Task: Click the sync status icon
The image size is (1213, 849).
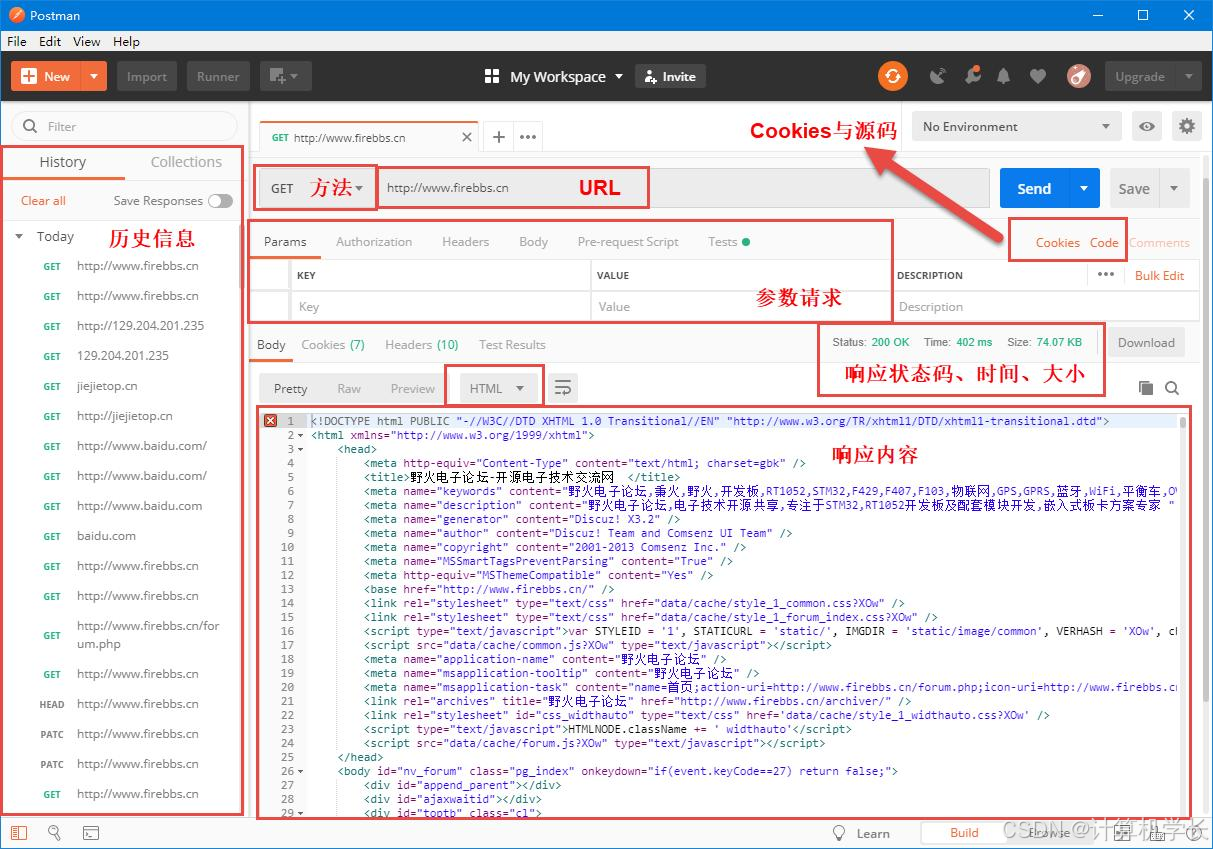Action: (x=892, y=76)
